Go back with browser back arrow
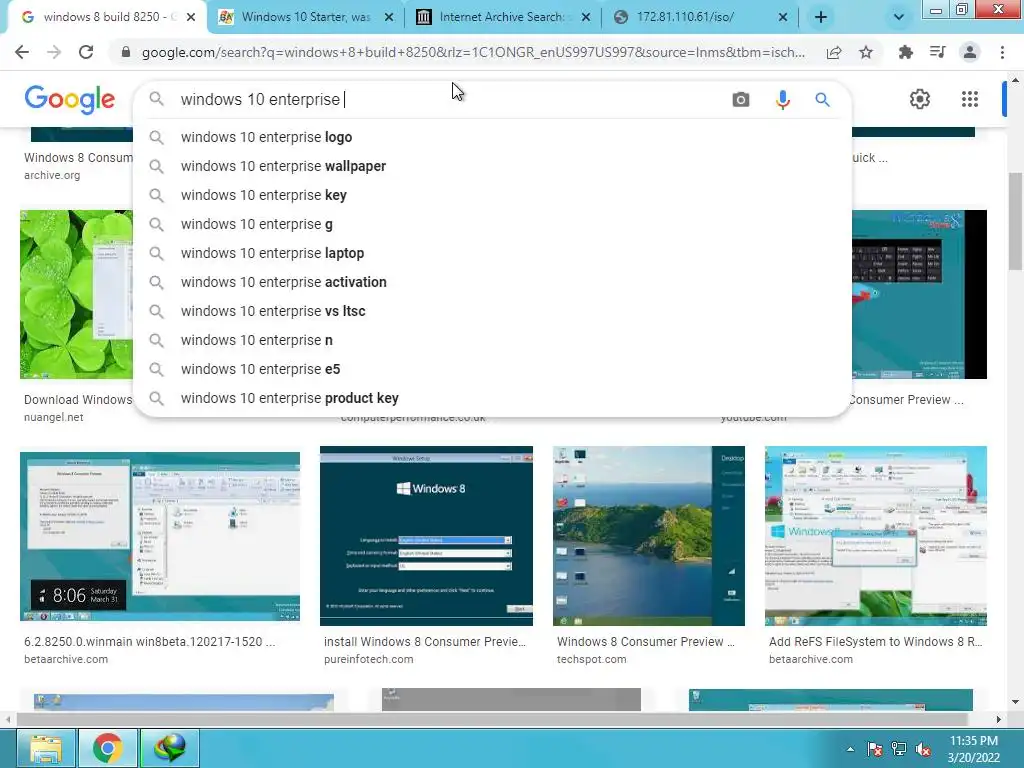The width and height of the screenshot is (1024, 768). [22, 52]
